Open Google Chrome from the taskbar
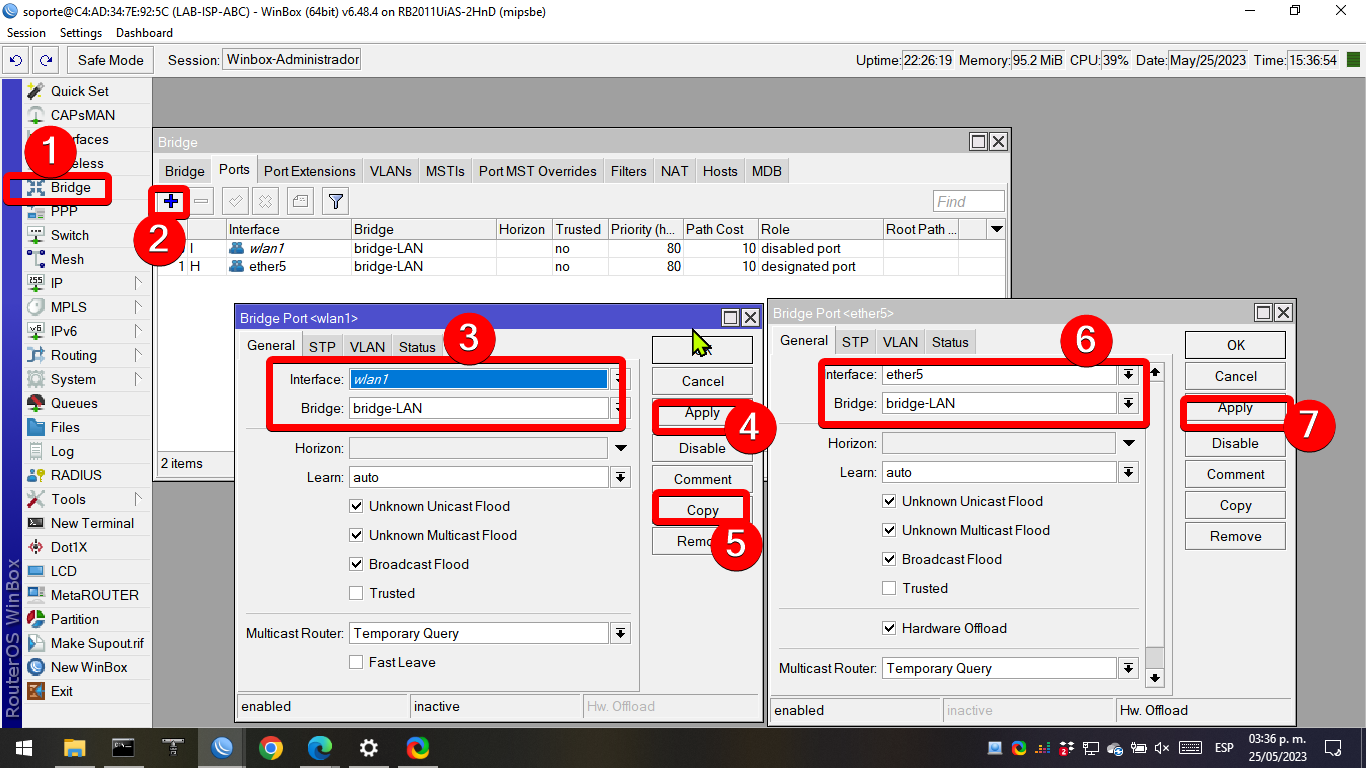 tap(272, 747)
